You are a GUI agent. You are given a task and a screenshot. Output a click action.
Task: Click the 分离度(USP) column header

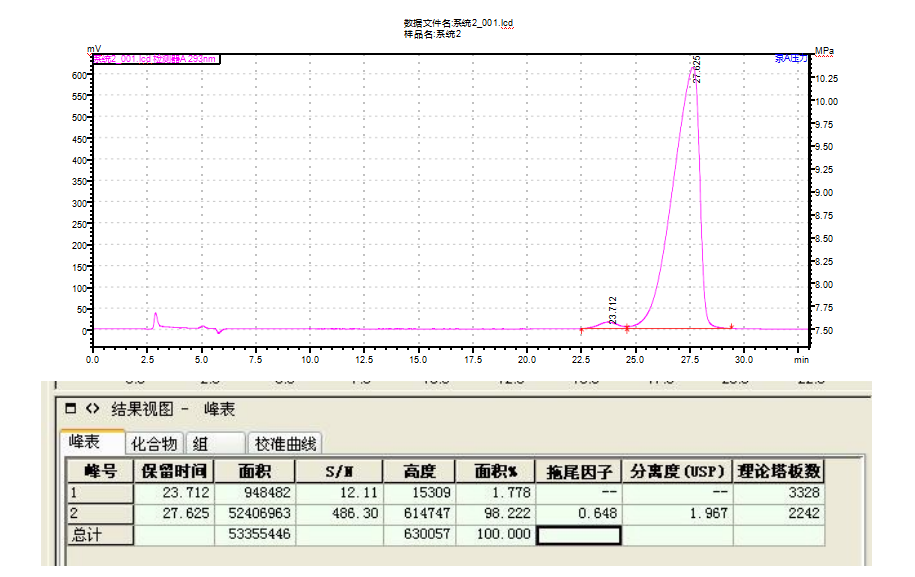pyautogui.click(x=677, y=471)
